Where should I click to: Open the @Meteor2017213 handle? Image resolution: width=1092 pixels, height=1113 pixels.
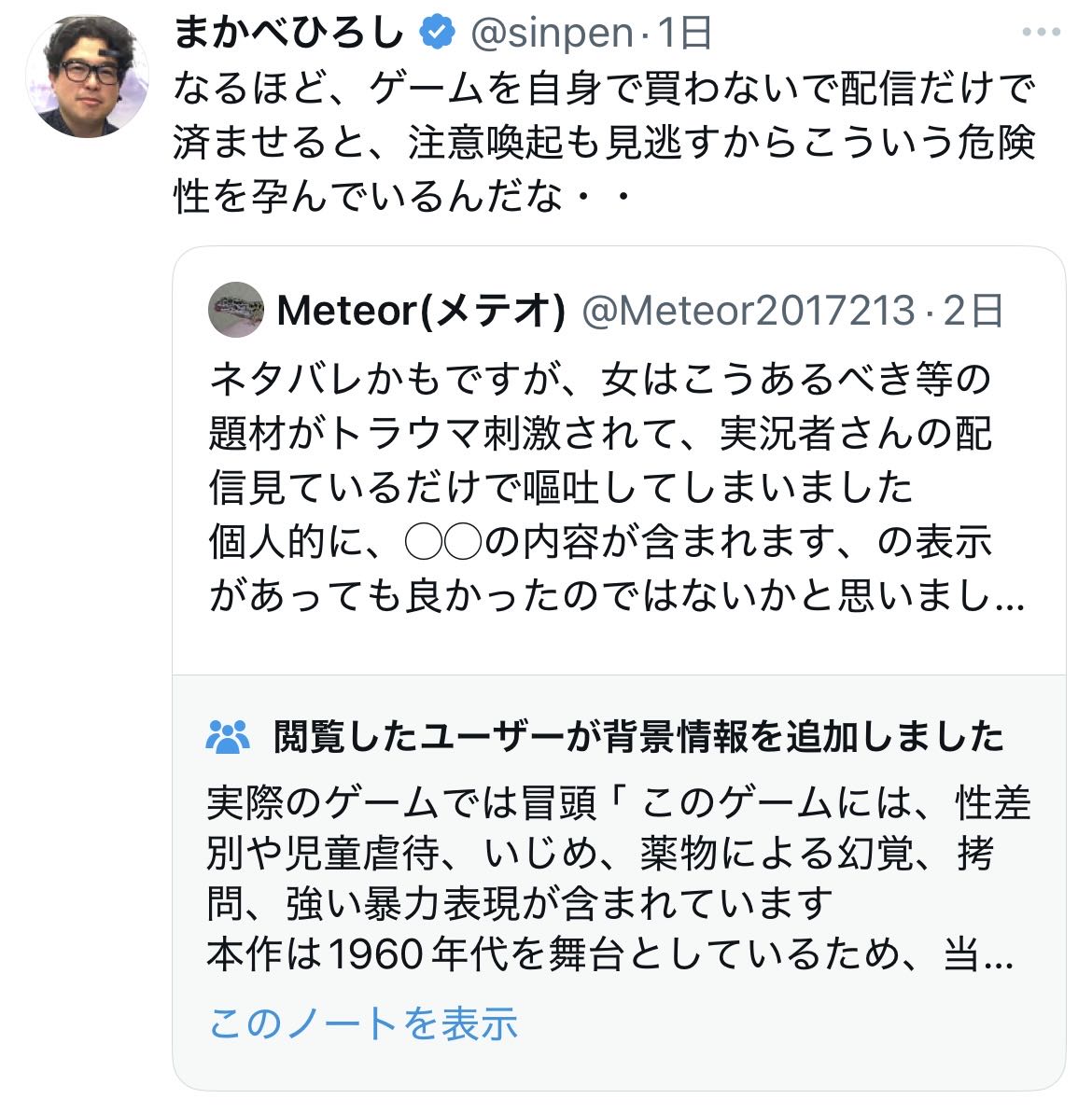click(749, 311)
